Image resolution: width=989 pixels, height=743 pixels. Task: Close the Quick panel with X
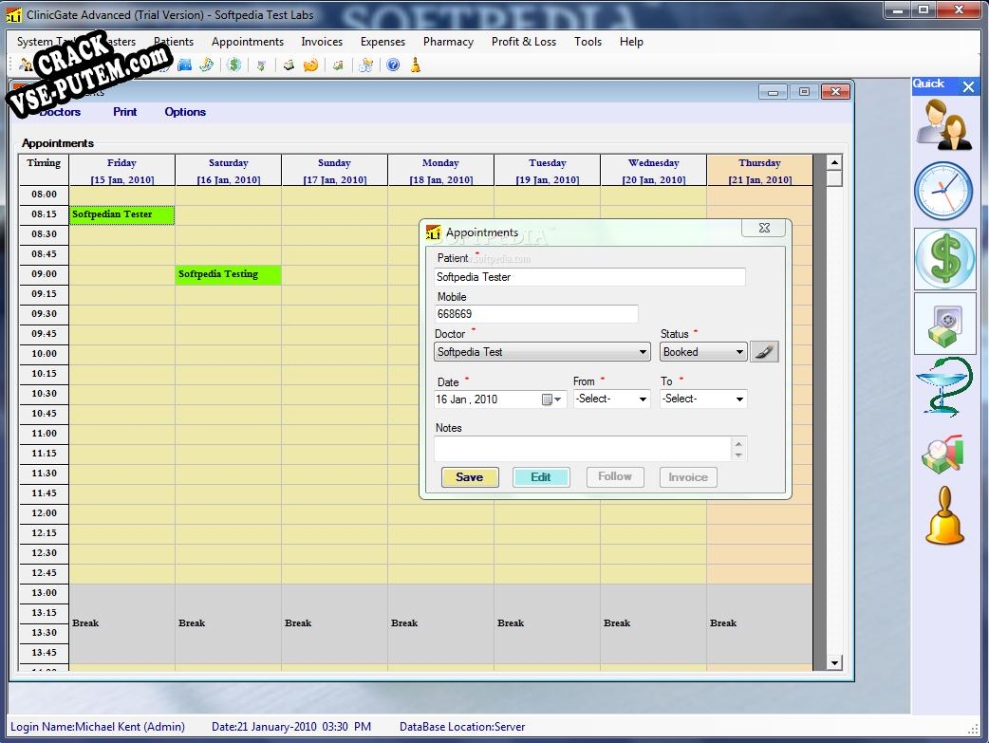tap(968, 86)
